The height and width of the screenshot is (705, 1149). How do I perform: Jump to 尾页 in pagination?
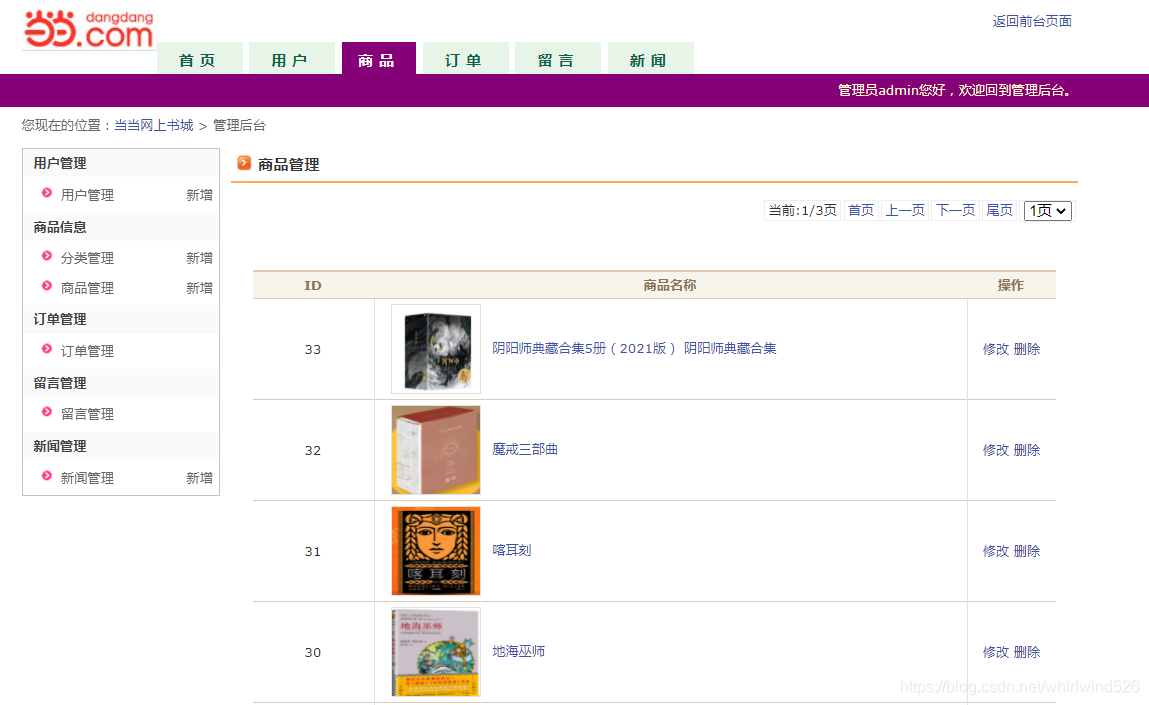point(999,210)
